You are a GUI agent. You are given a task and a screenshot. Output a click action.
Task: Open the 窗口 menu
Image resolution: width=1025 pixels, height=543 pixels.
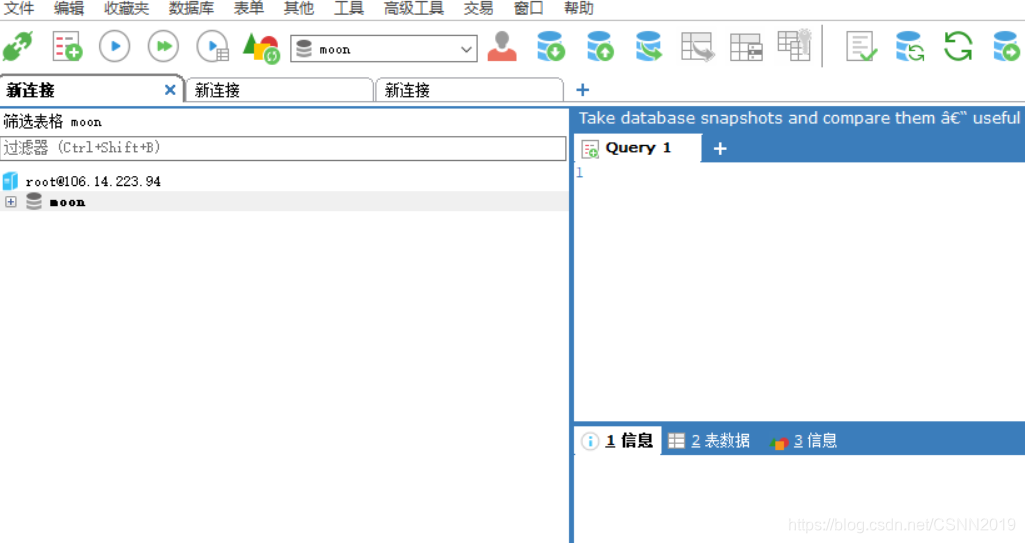(x=528, y=8)
